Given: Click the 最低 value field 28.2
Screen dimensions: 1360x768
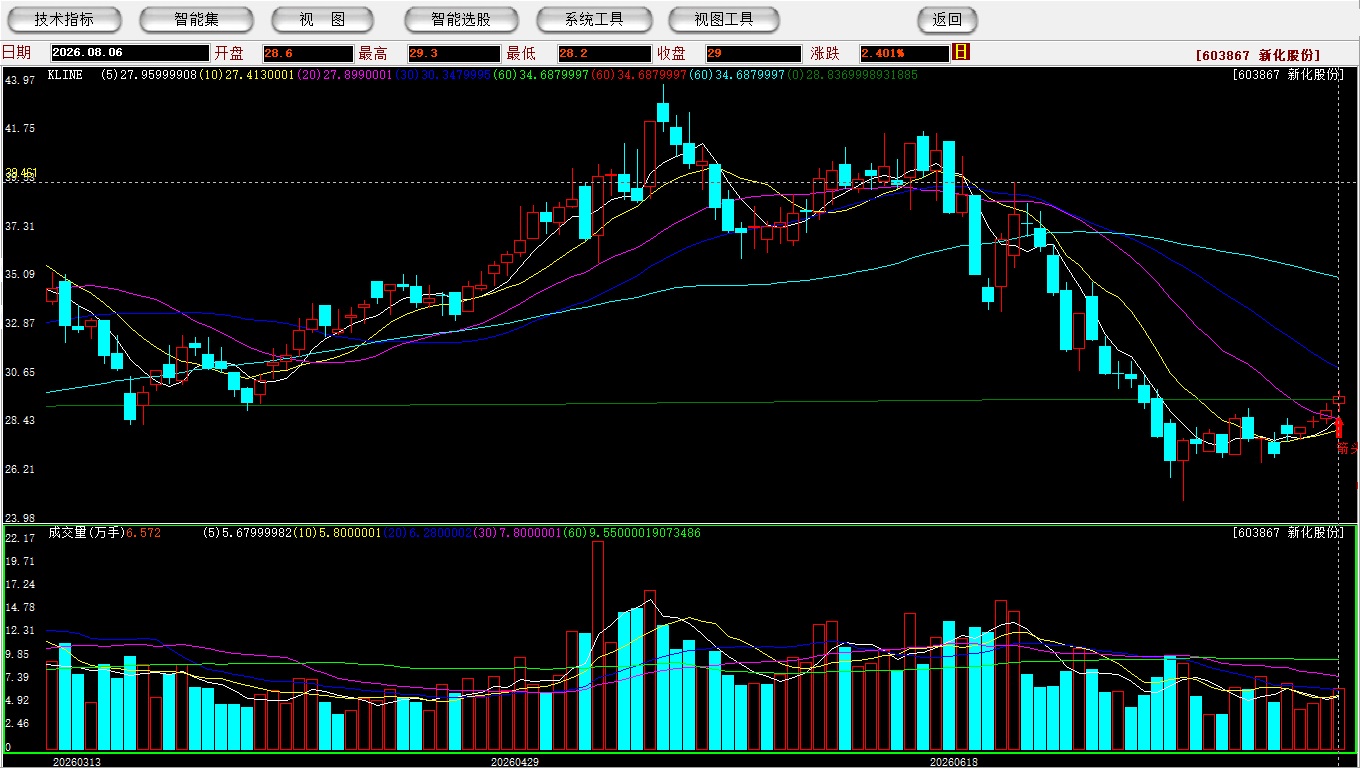Looking at the screenshot, I should pos(604,53).
